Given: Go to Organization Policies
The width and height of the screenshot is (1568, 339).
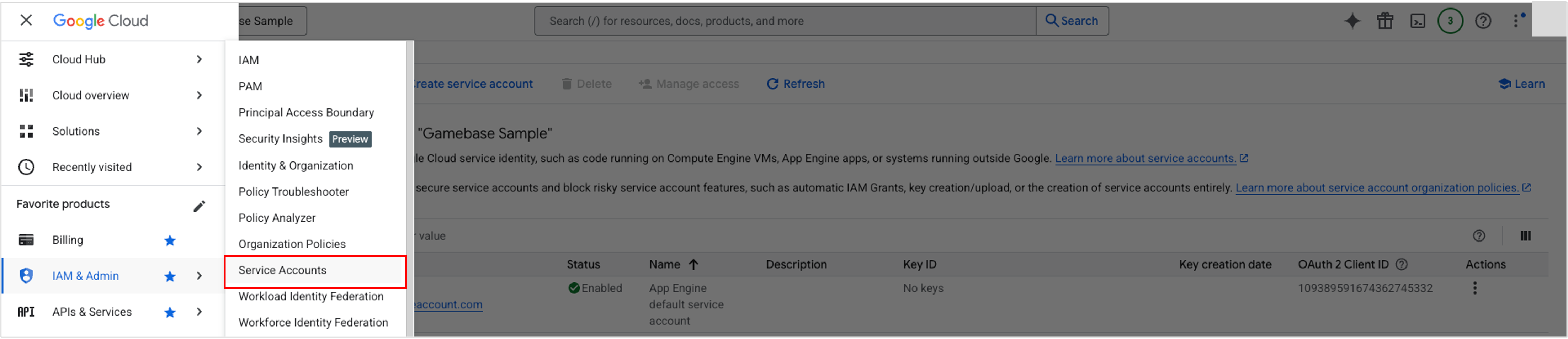Looking at the screenshot, I should (x=292, y=244).
